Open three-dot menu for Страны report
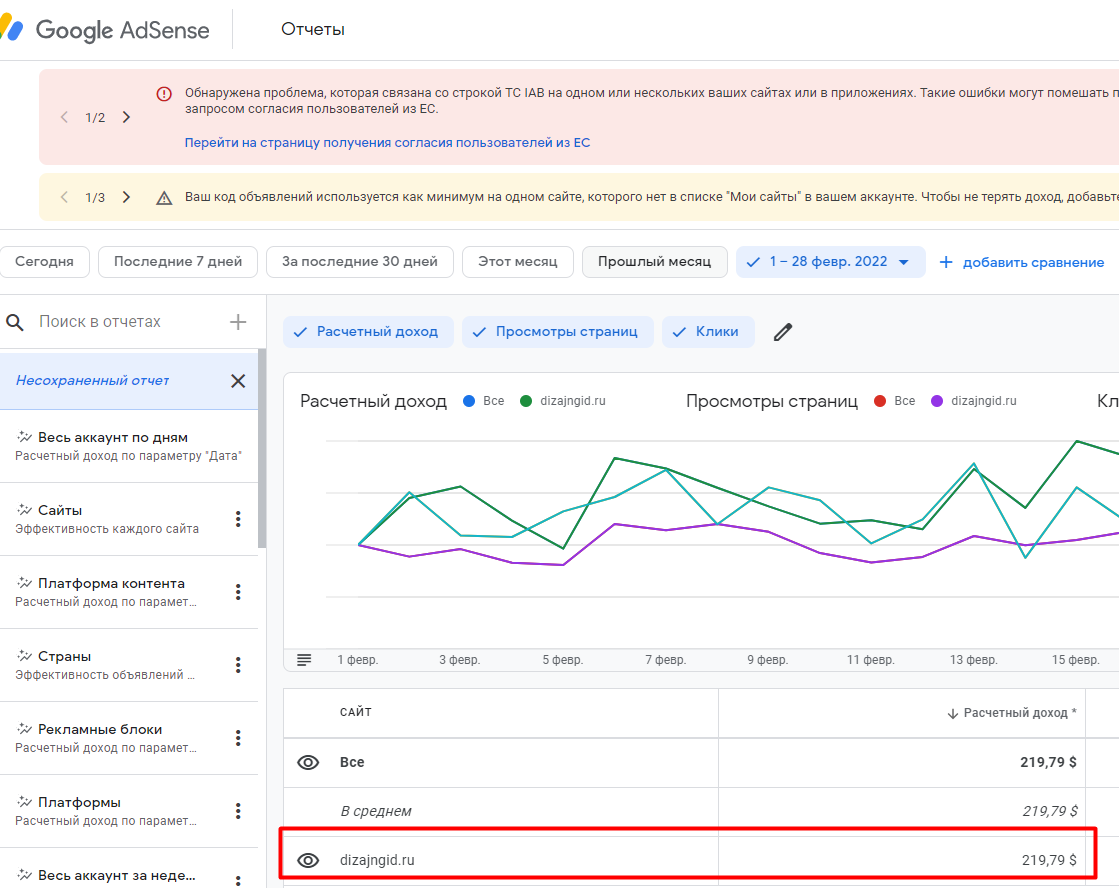This screenshot has width=1119, height=888. (x=238, y=665)
